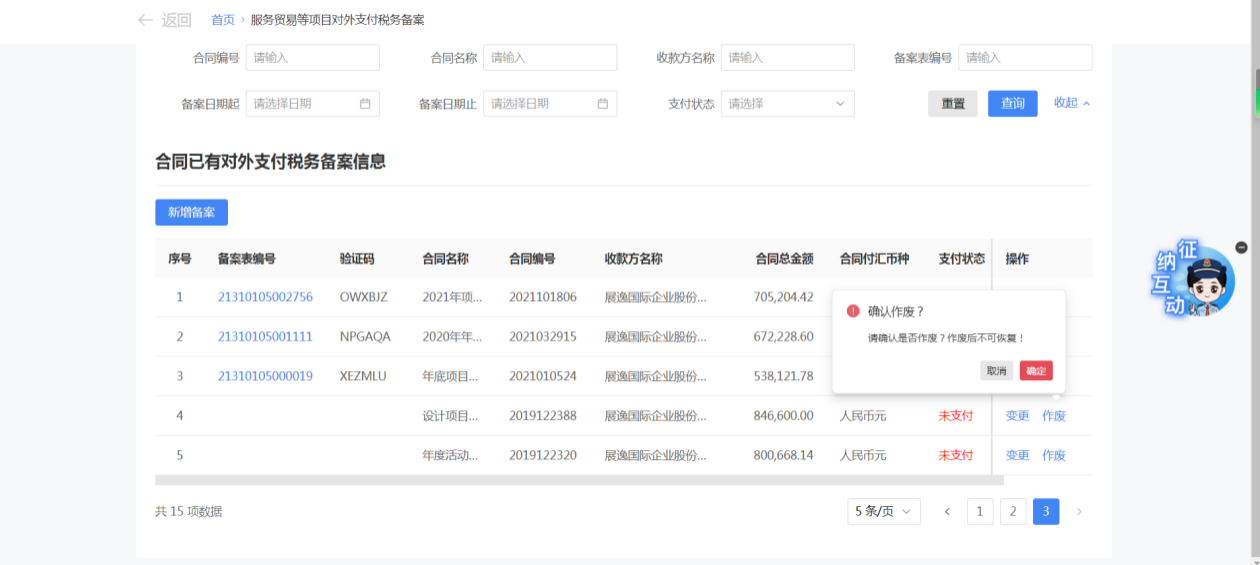Go to previous page arrow in pagination
The width and height of the screenshot is (1260, 565).
946,512
